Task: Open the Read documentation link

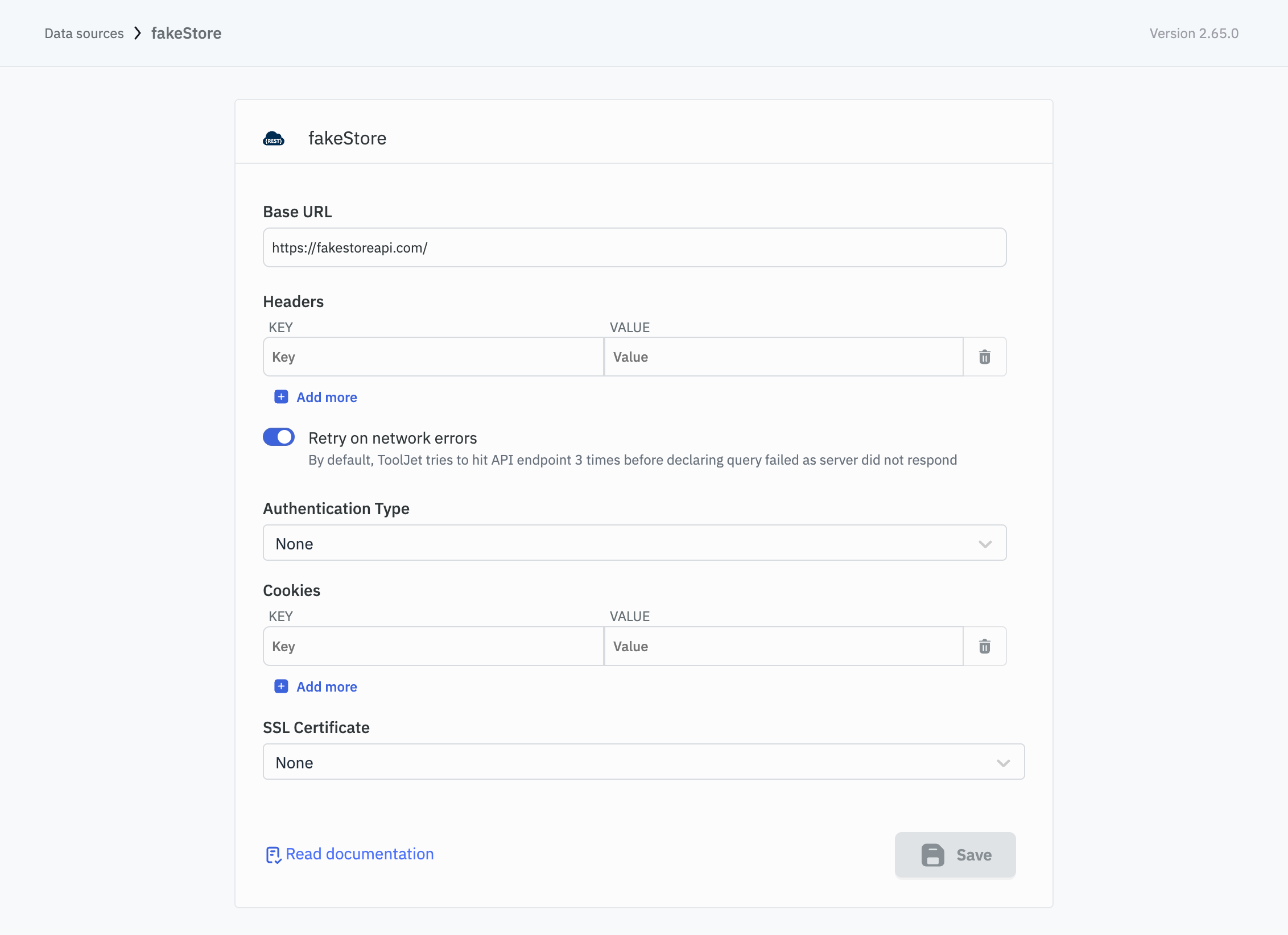Action: [360, 854]
